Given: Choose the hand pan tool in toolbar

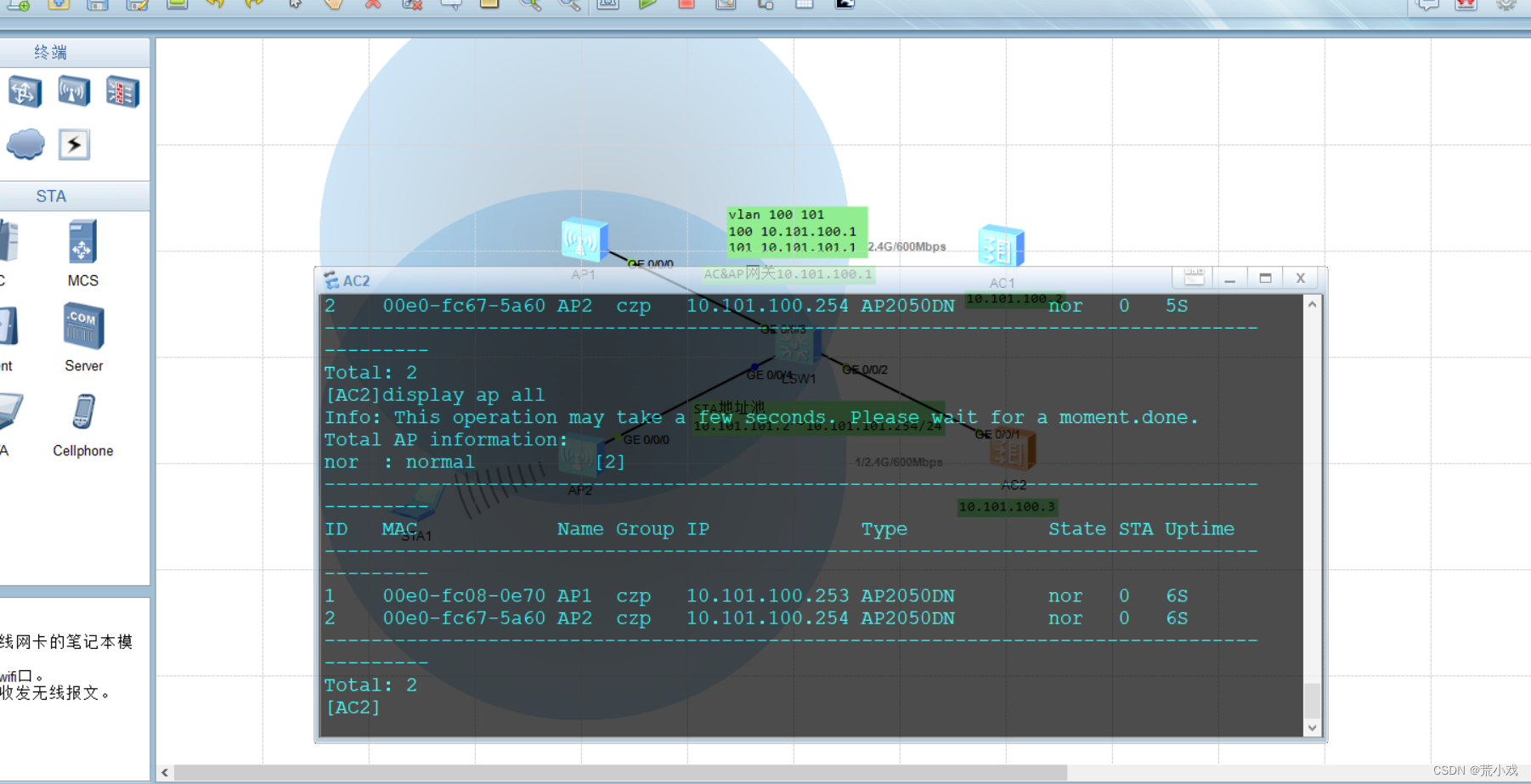Looking at the screenshot, I should [334, 3].
